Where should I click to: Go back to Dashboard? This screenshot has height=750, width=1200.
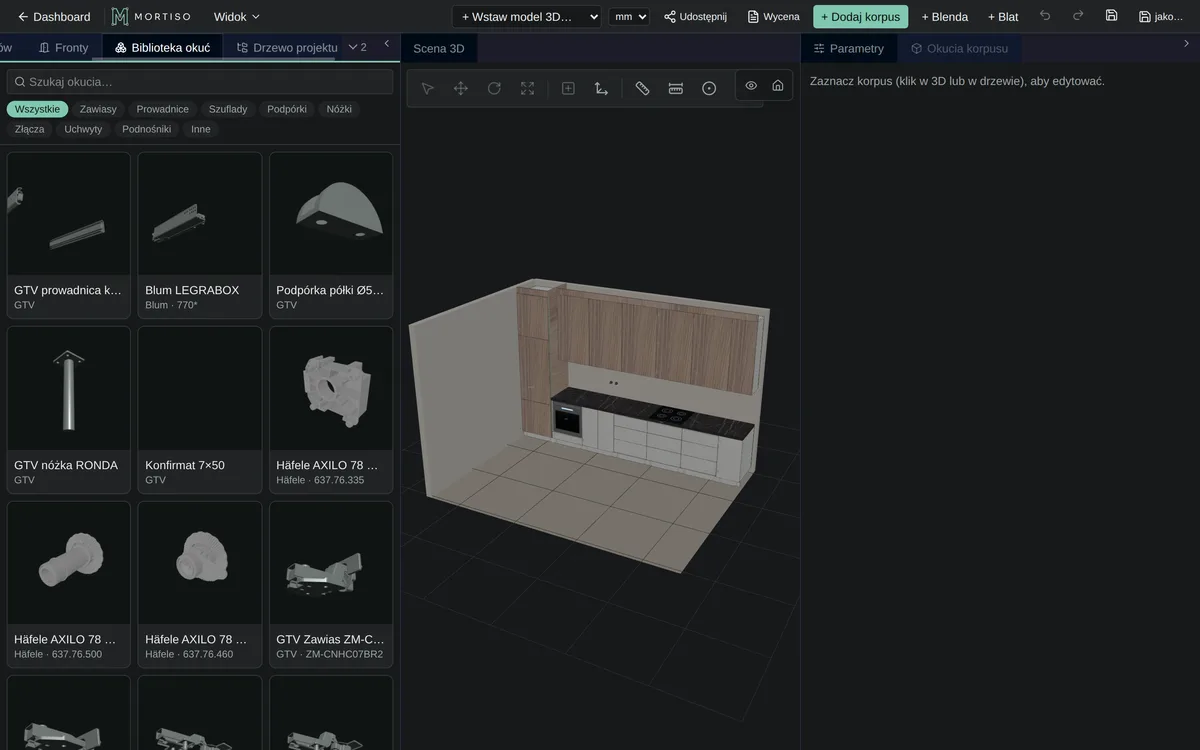point(54,16)
